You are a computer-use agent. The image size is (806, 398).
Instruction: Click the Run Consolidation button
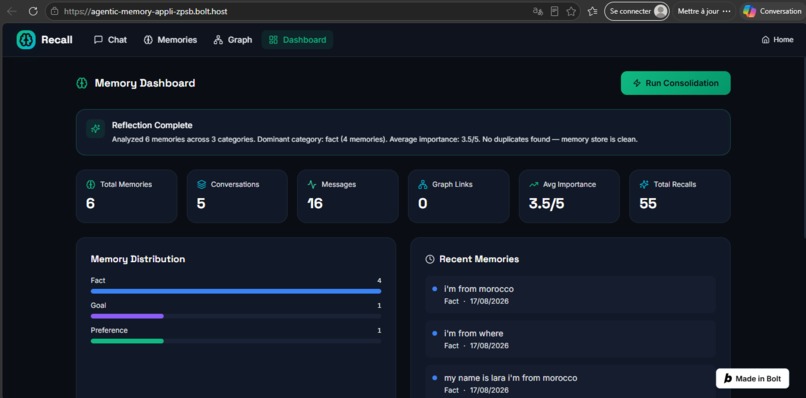(675, 83)
